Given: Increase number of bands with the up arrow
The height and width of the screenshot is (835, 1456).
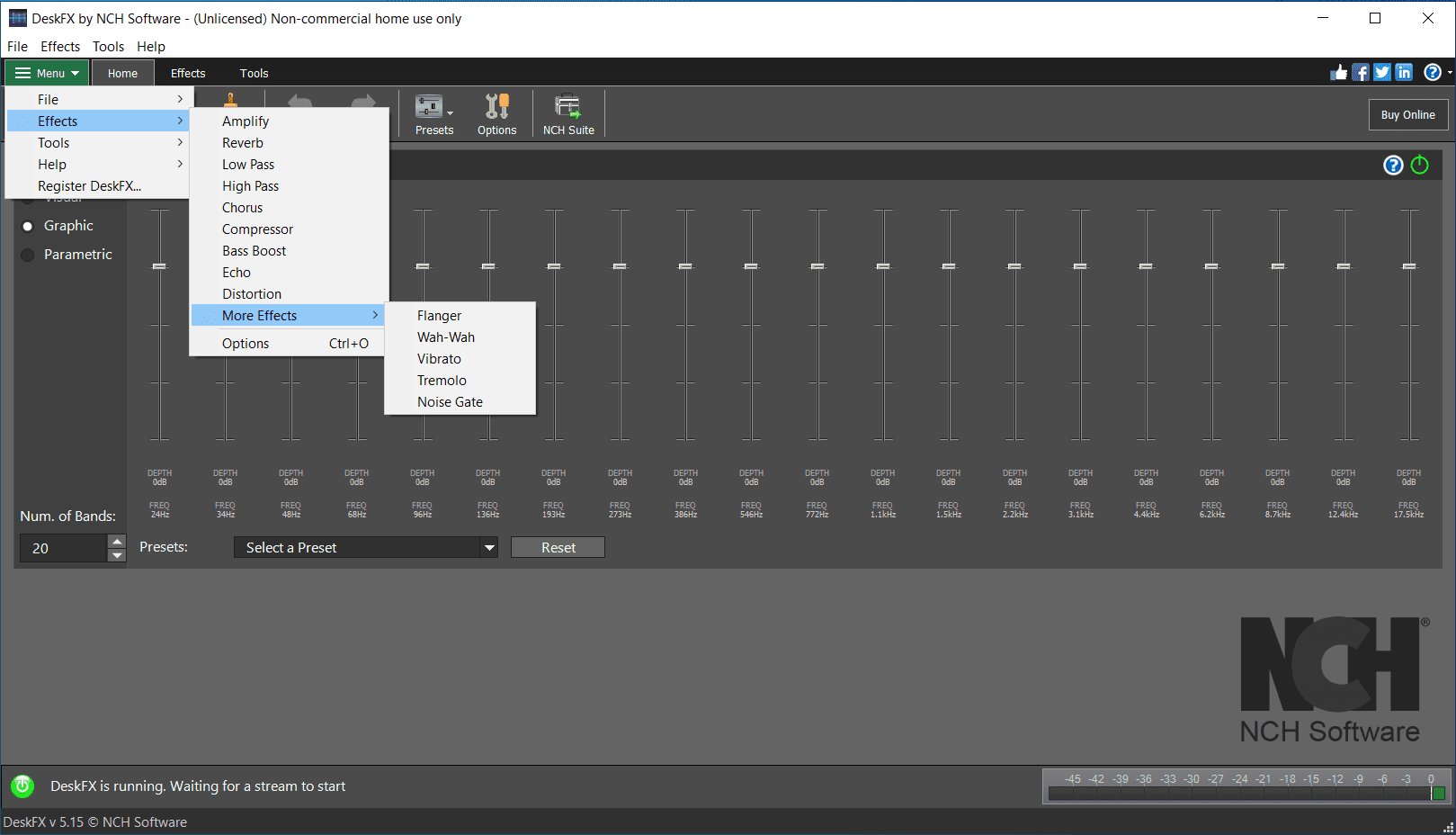Looking at the screenshot, I should point(117,542).
